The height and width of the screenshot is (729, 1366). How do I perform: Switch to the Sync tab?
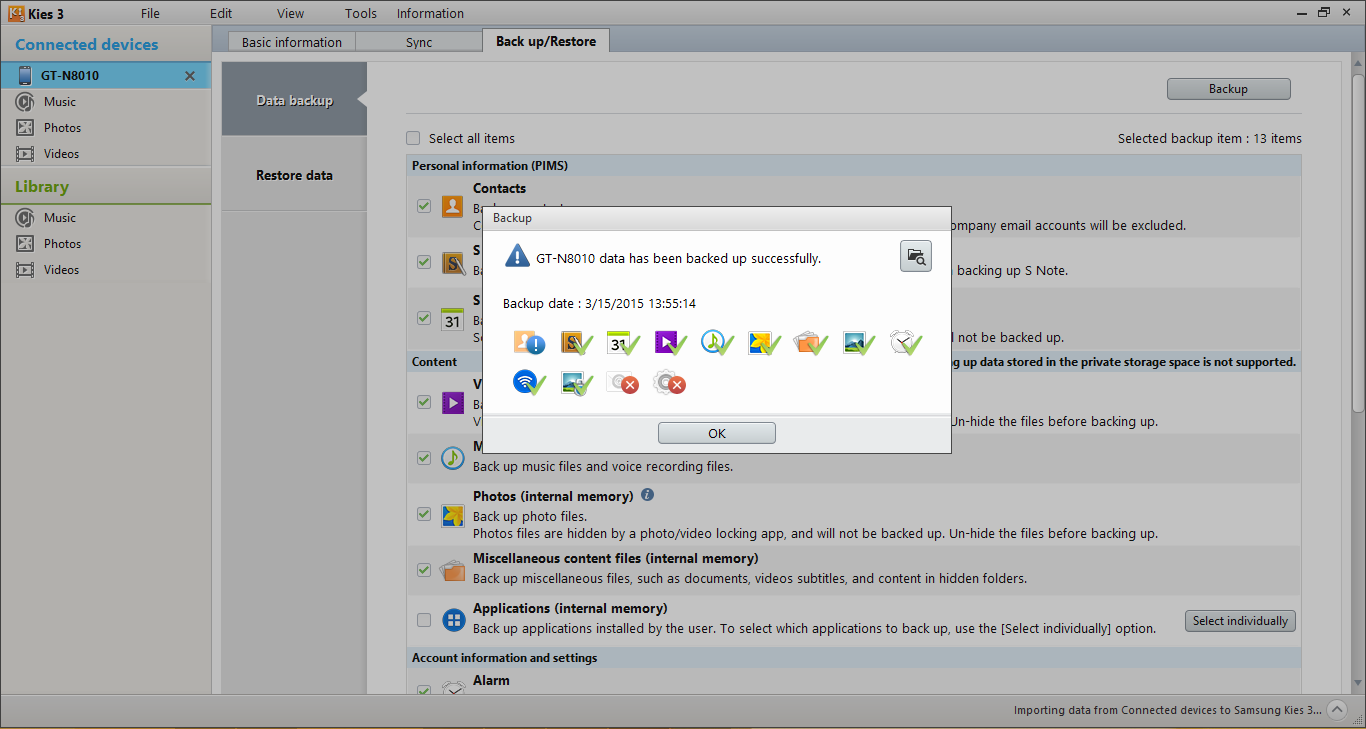[x=419, y=42]
